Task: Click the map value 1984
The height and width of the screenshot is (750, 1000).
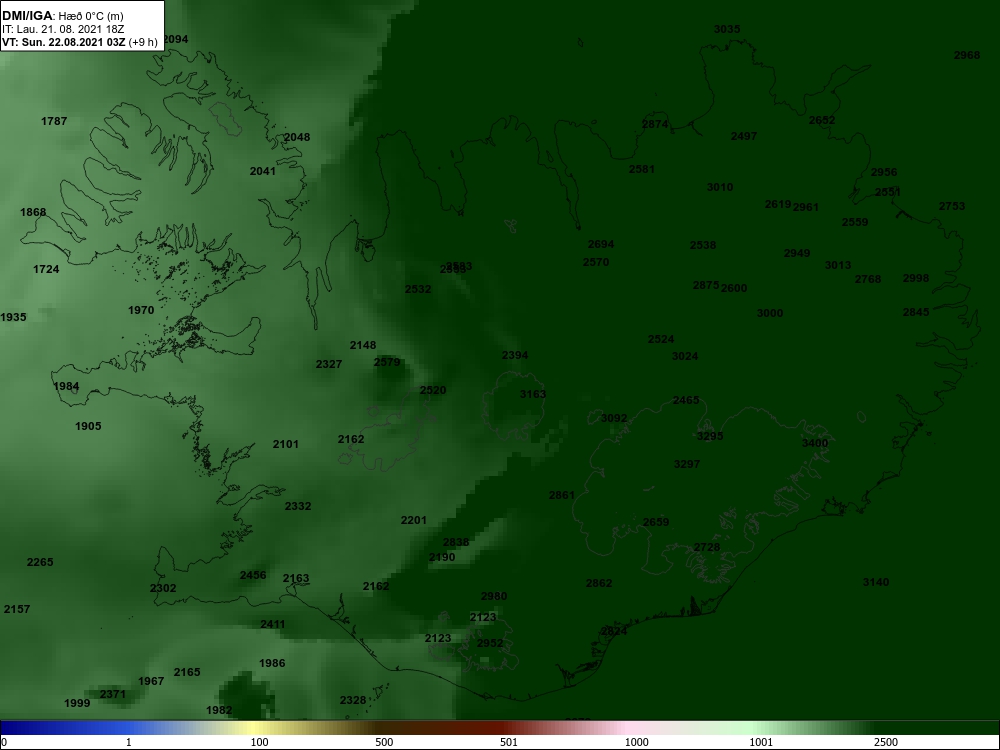Action: (66, 386)
